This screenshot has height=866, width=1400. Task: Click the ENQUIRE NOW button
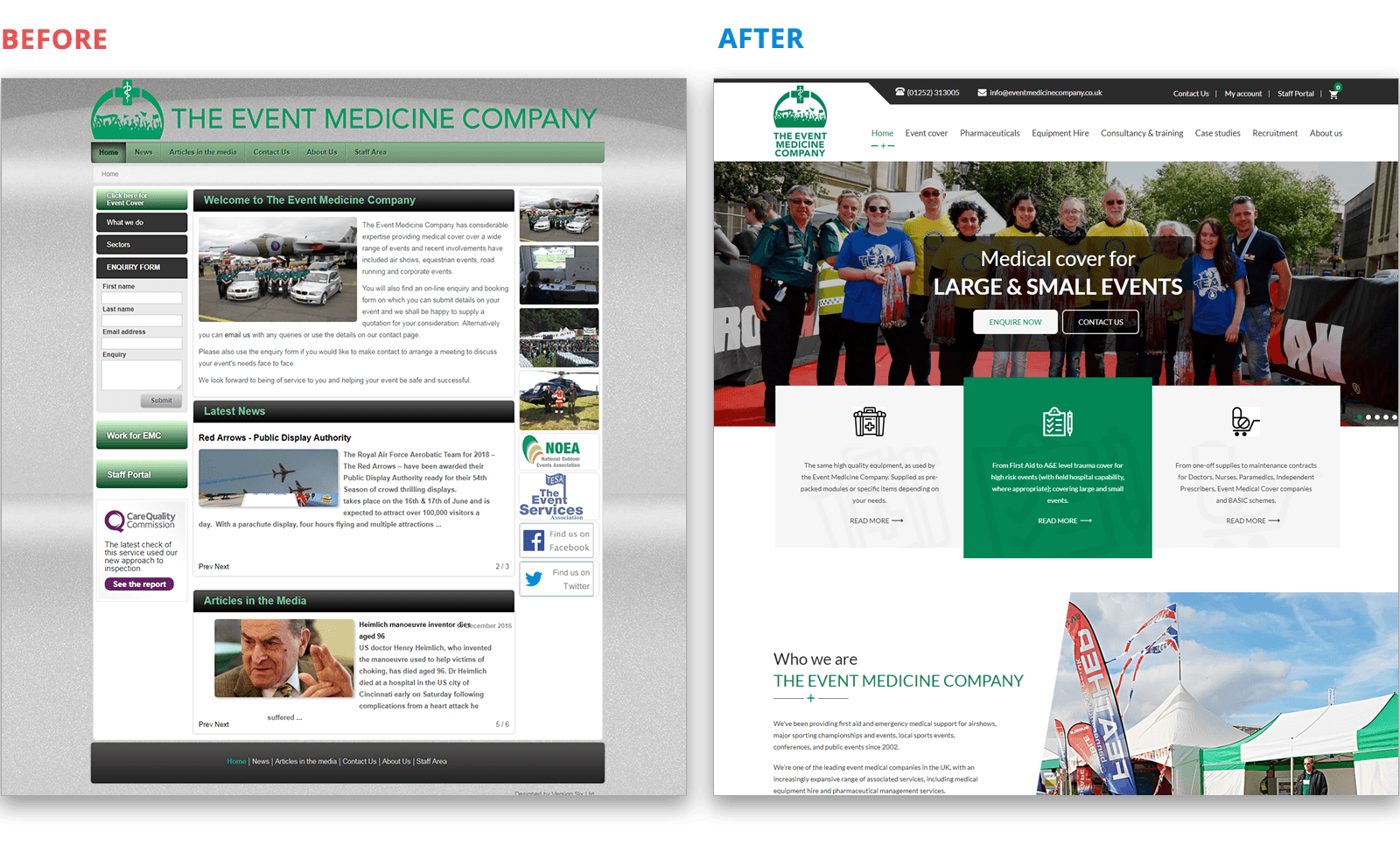(1014, 321)
